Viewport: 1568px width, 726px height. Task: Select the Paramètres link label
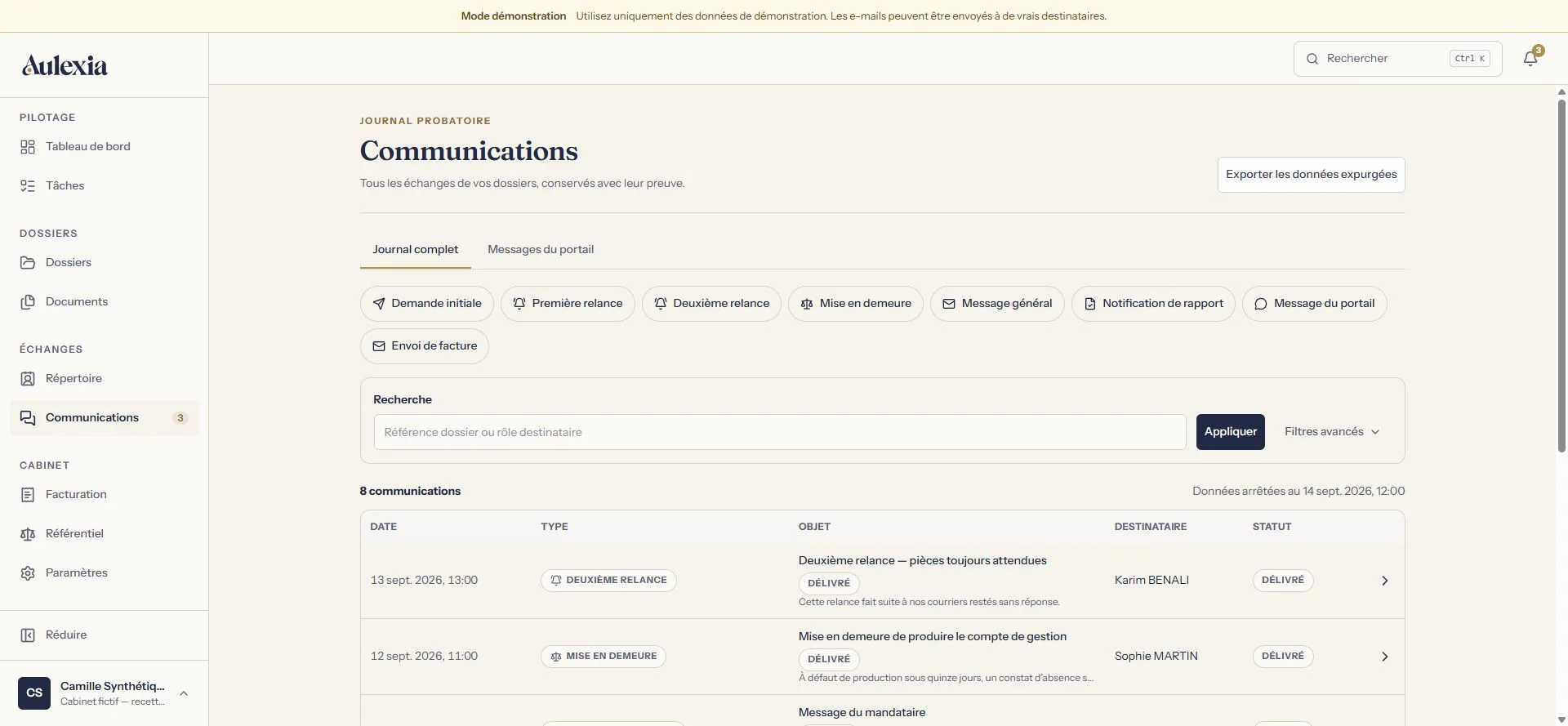point(77,573)
